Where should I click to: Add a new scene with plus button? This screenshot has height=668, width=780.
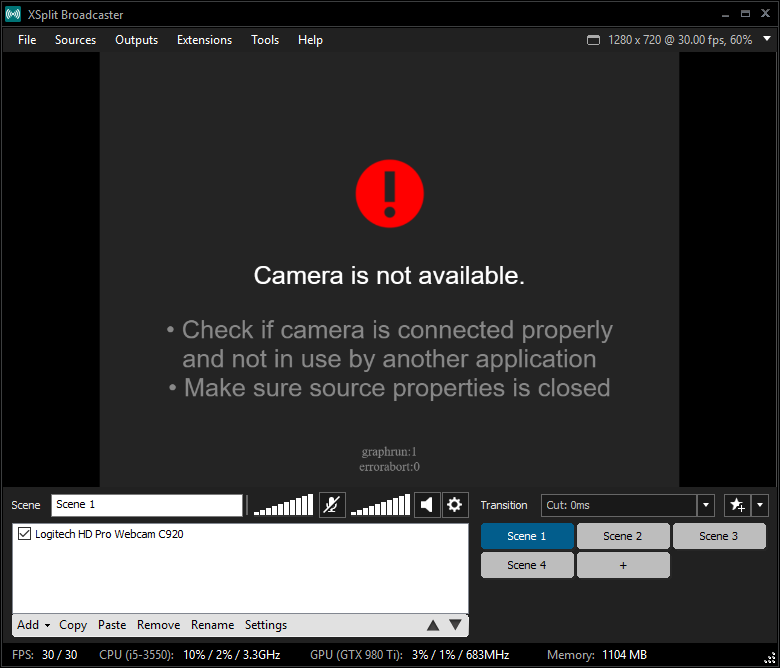[623, 565]
